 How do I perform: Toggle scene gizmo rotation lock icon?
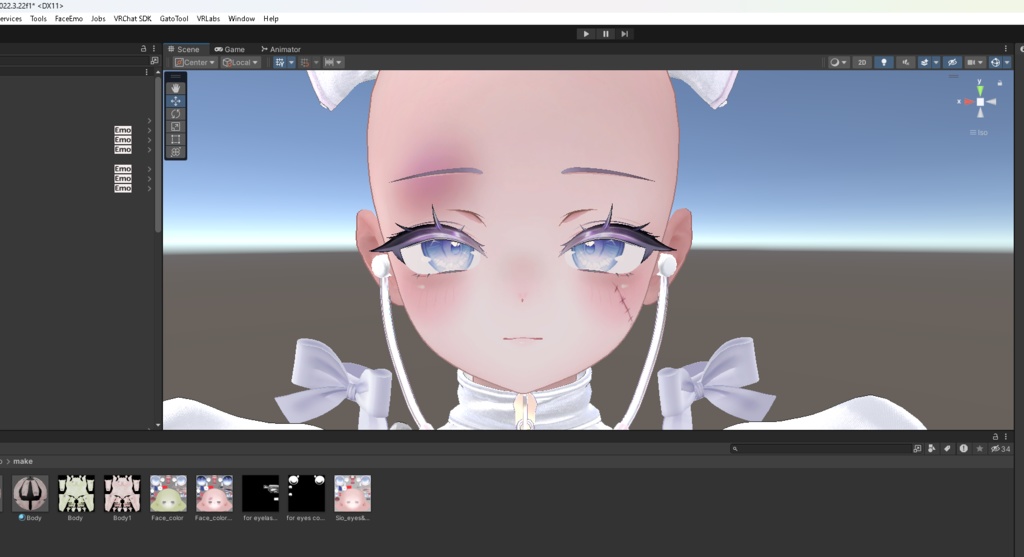click(999, 83)
